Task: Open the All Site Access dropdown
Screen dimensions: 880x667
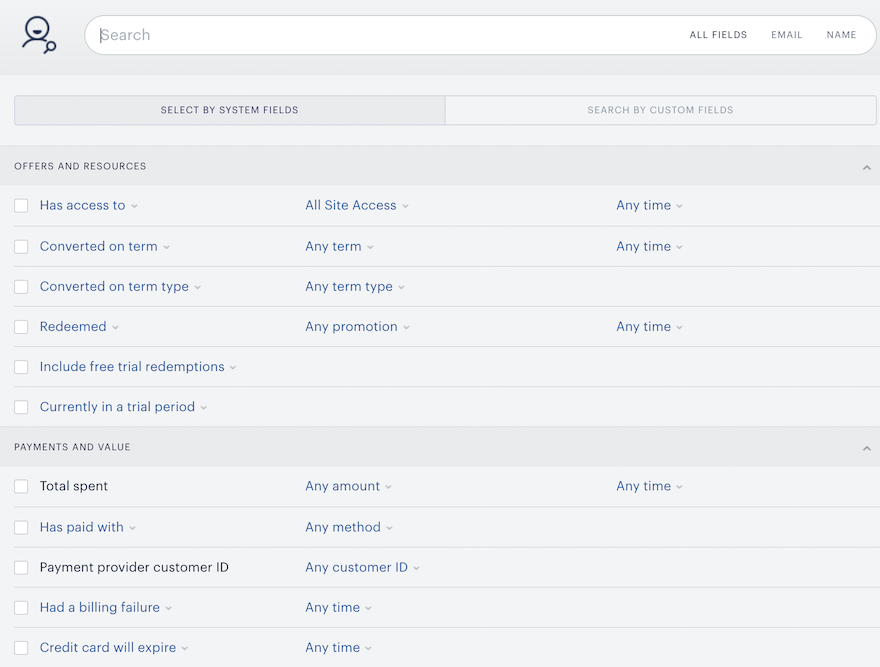Action: pyautogui.click(x=357, y=205)
